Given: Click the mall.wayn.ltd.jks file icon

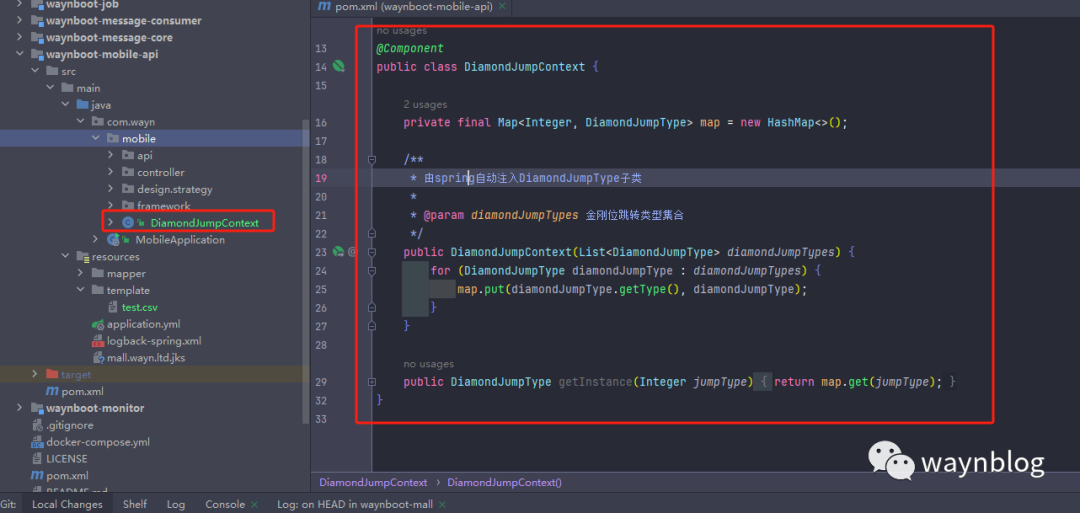Looking at the screenshot, I should 98,358.
